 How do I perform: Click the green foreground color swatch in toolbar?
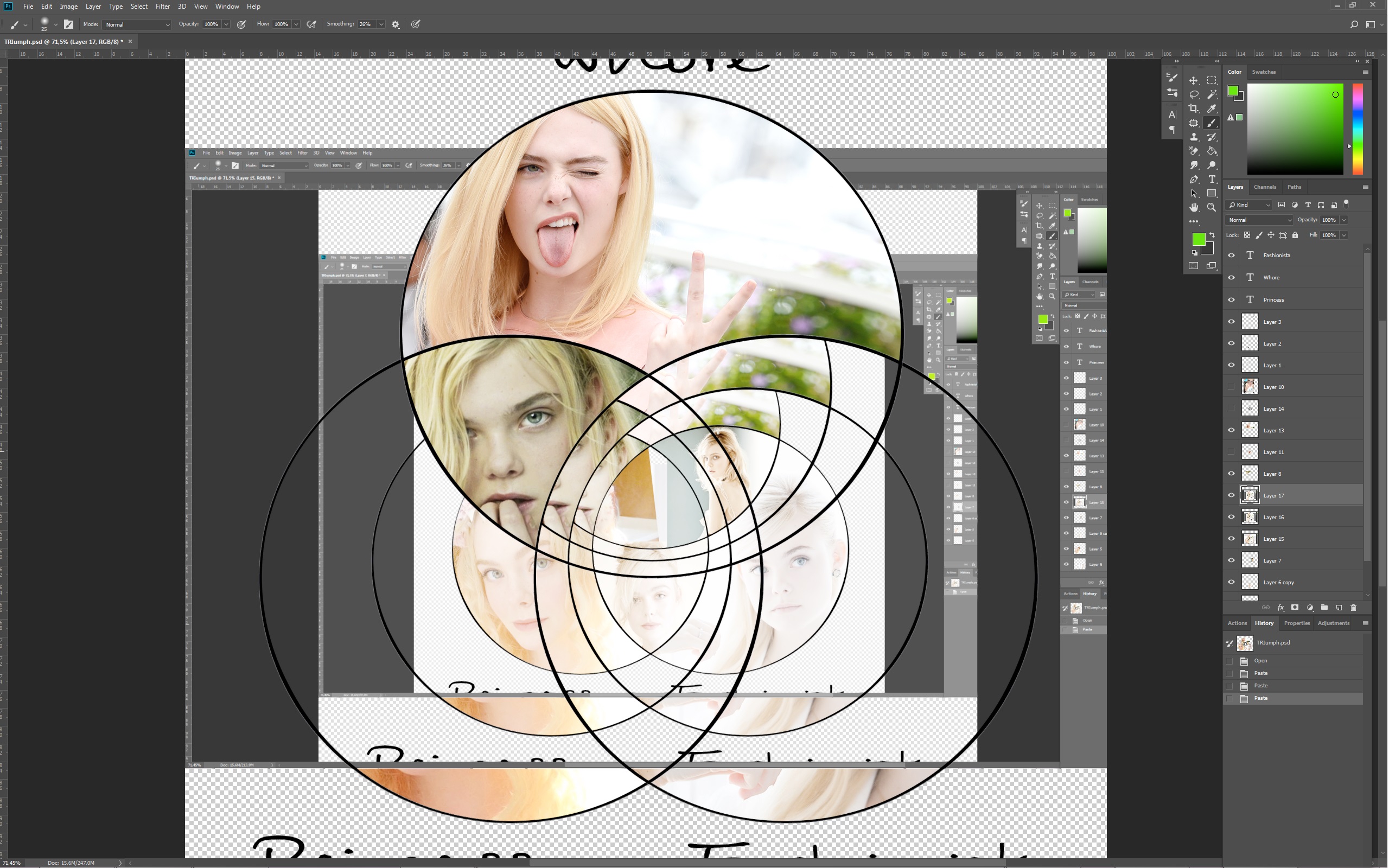[x=1199, y=239]
